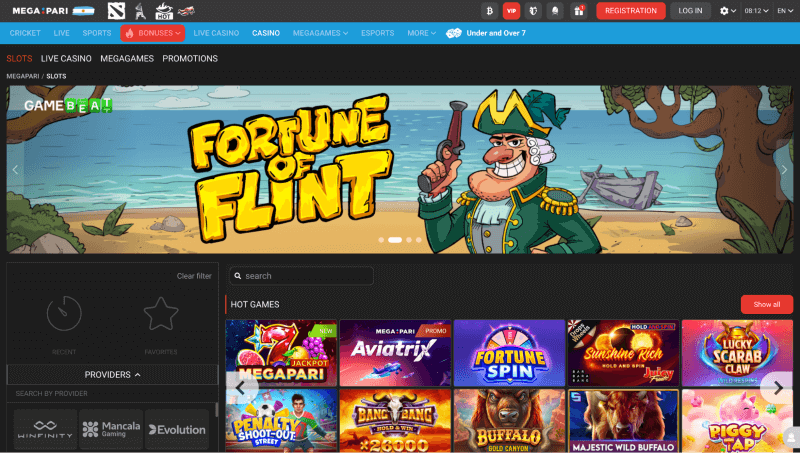Viewport: 800px width, 453px height.
Task: Open Penalty Shoot-Out Street game
Action: (x=281, y=421)
